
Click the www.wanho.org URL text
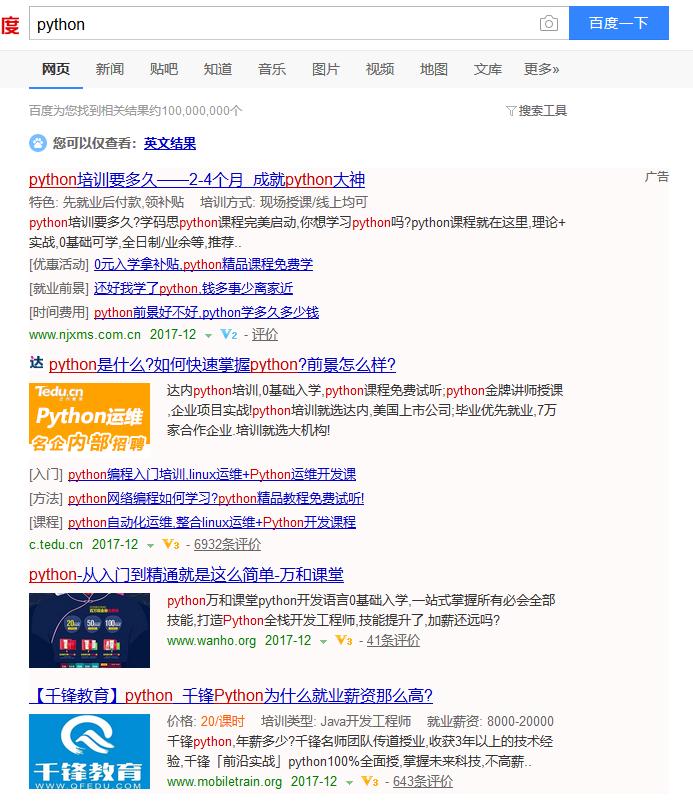click(x=212, y=640)
